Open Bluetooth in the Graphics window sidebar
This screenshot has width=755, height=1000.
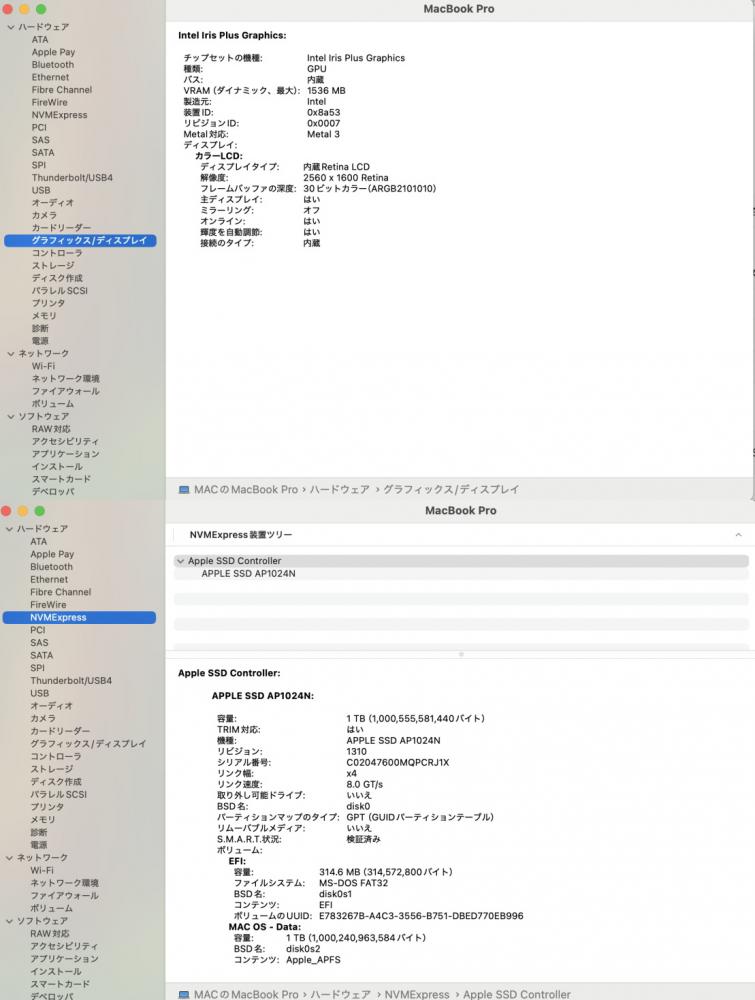pos(52,64)
